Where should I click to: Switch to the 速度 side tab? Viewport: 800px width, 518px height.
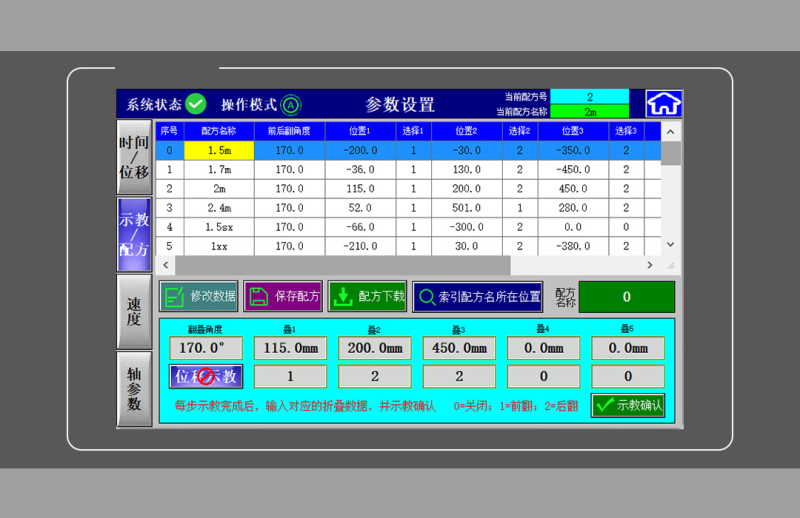click(x=134, y=311)
